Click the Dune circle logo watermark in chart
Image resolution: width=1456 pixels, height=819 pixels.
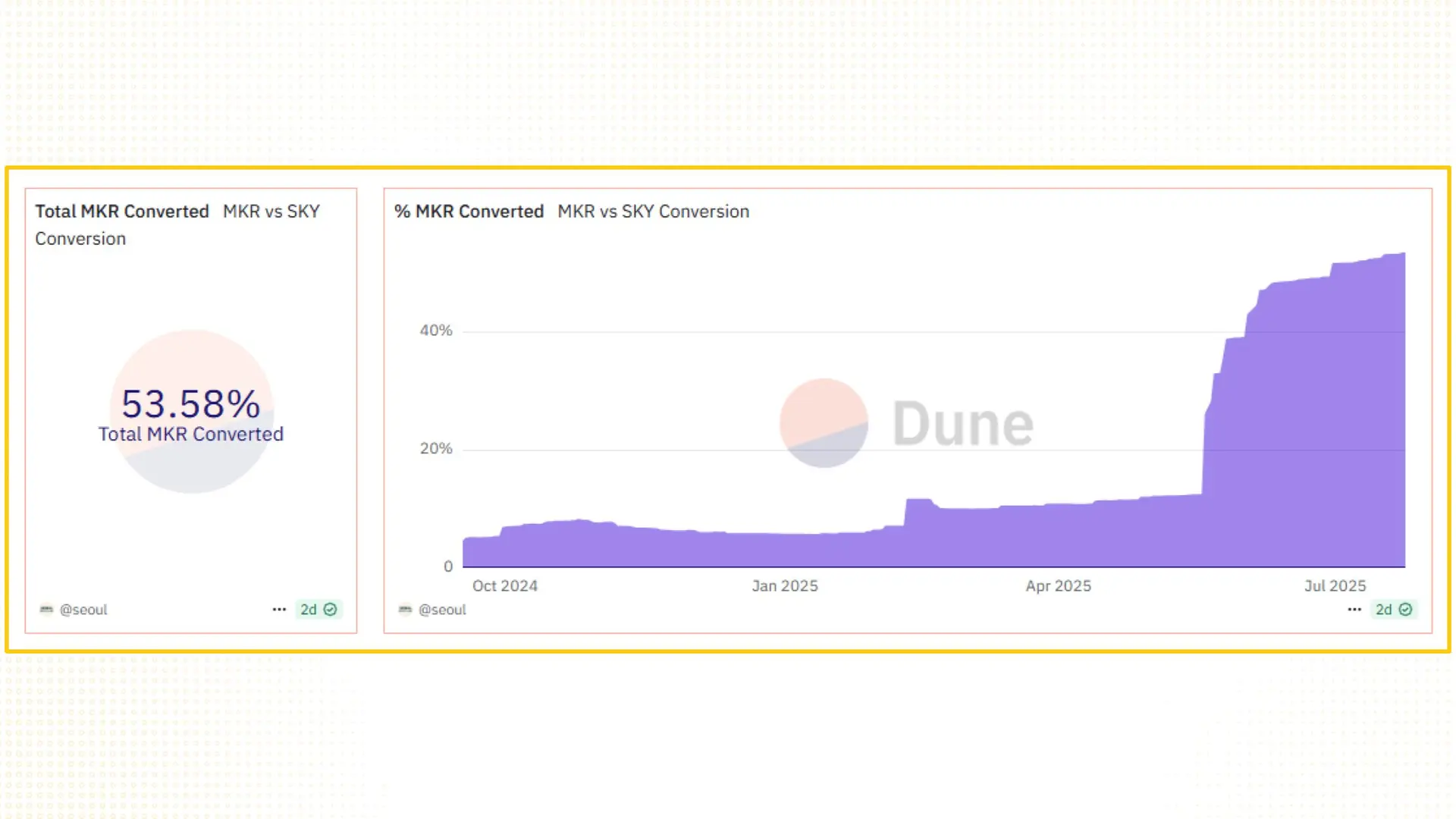pyautogui.click(x=824, y=422)
